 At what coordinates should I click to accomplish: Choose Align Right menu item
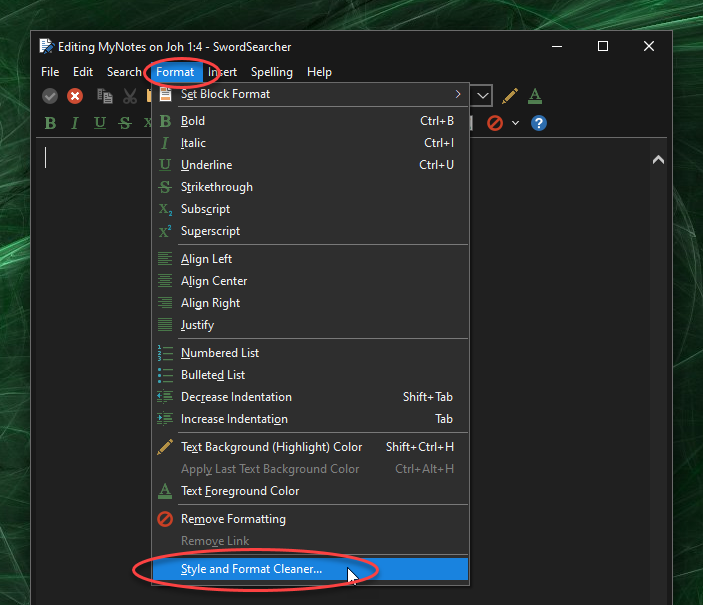[x=310, y=303]
